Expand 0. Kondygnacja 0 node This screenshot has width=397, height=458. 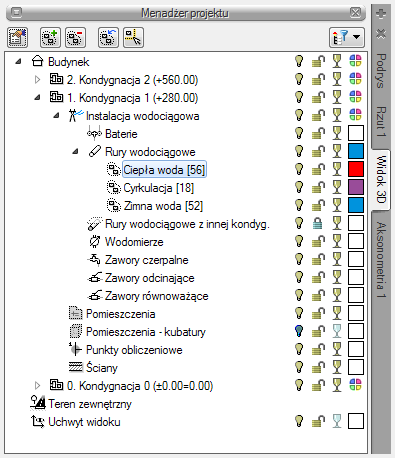[x=37, y=386]
